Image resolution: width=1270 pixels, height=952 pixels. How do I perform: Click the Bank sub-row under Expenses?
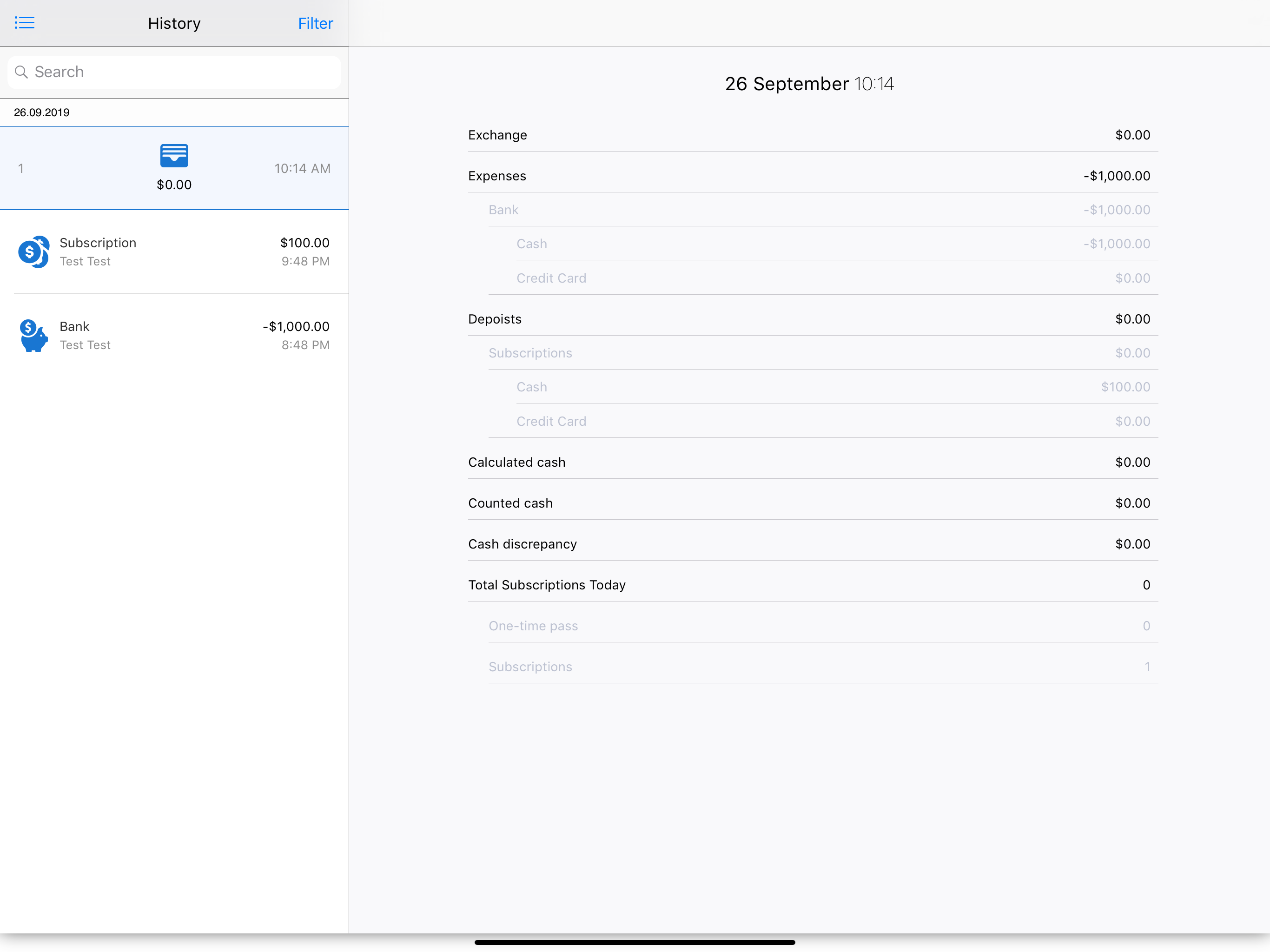click(x=822, y=210)
